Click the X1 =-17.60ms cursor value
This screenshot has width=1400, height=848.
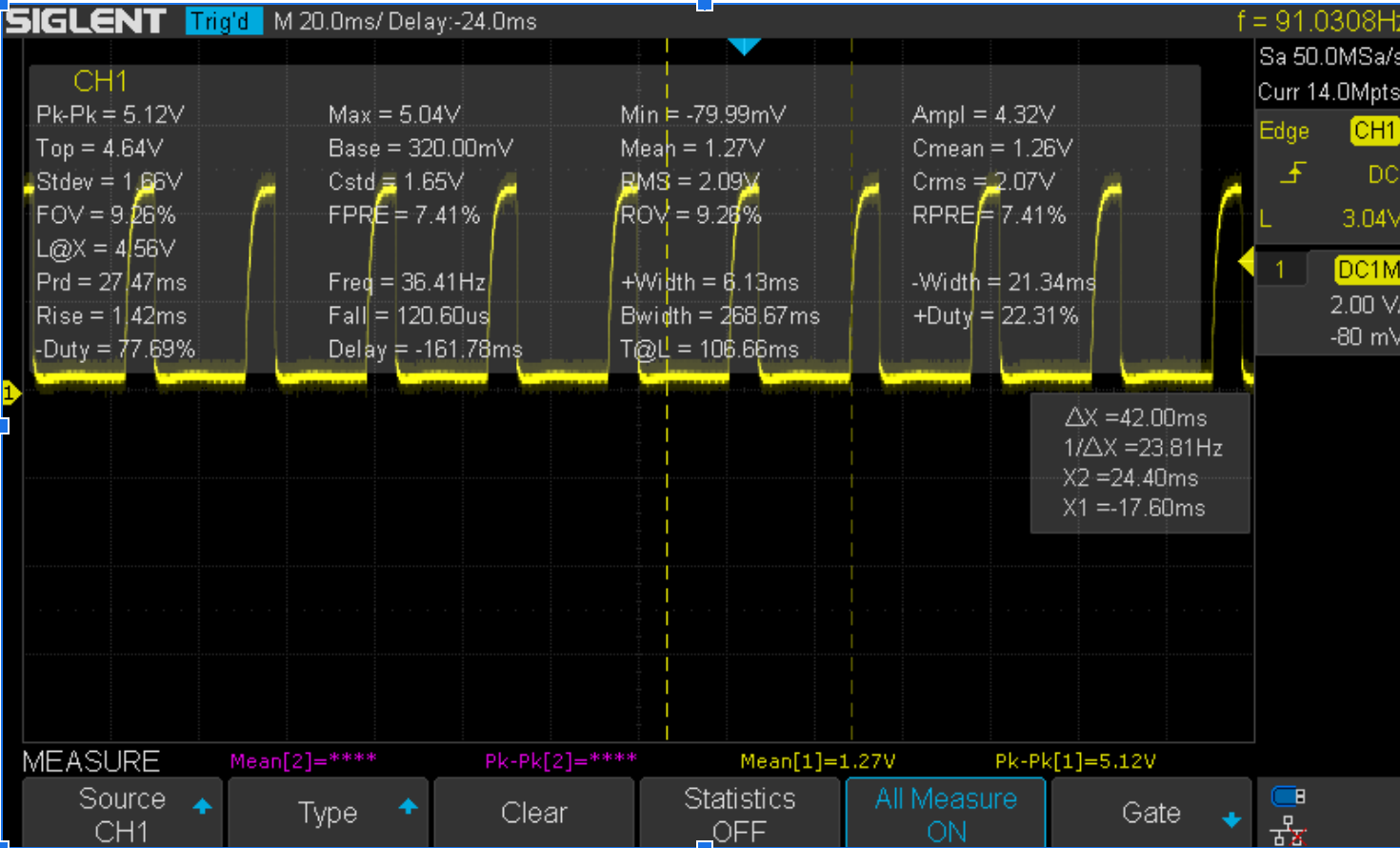[1134, 508]
